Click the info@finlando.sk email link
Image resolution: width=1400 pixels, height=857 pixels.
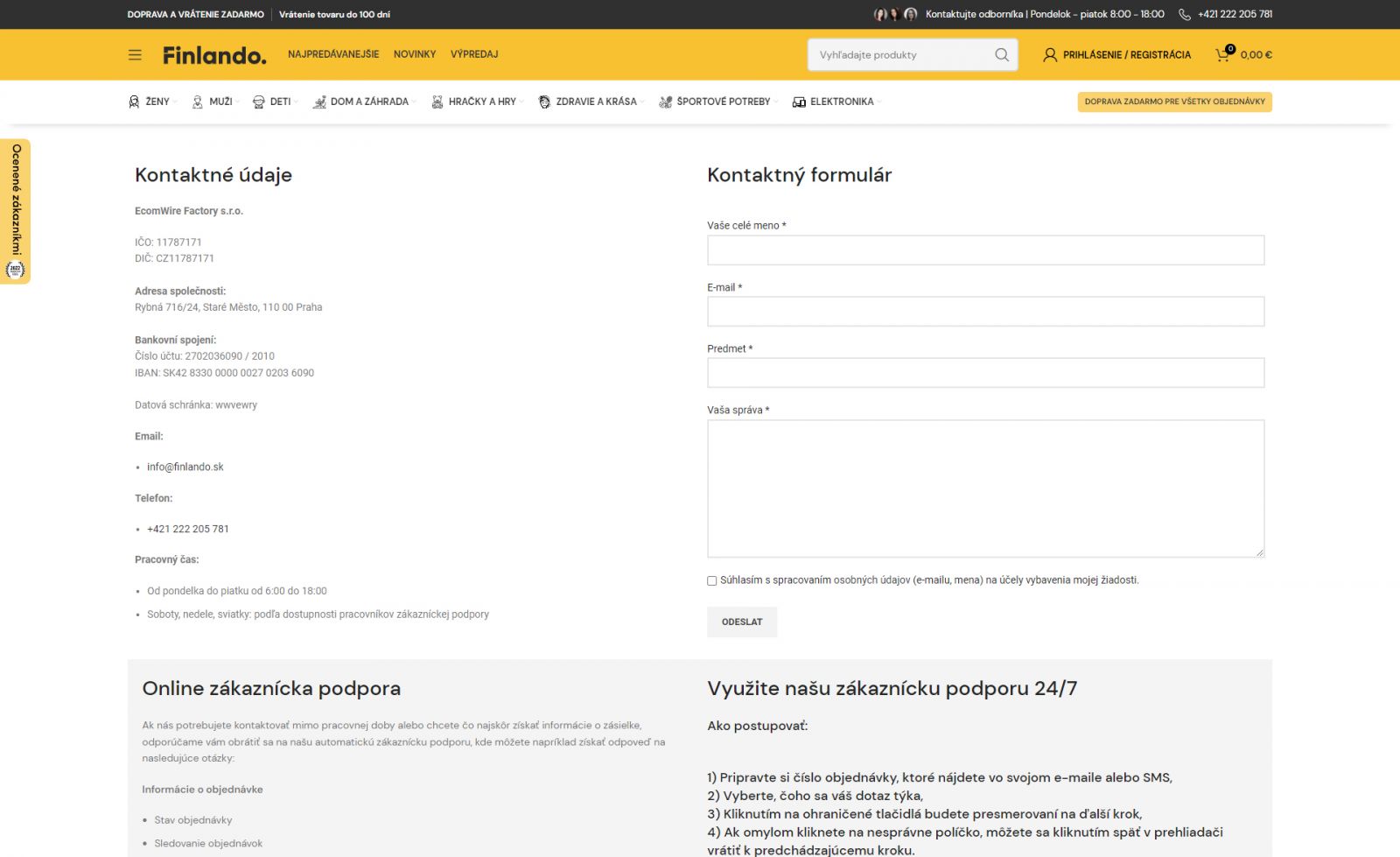coord(185,467)
